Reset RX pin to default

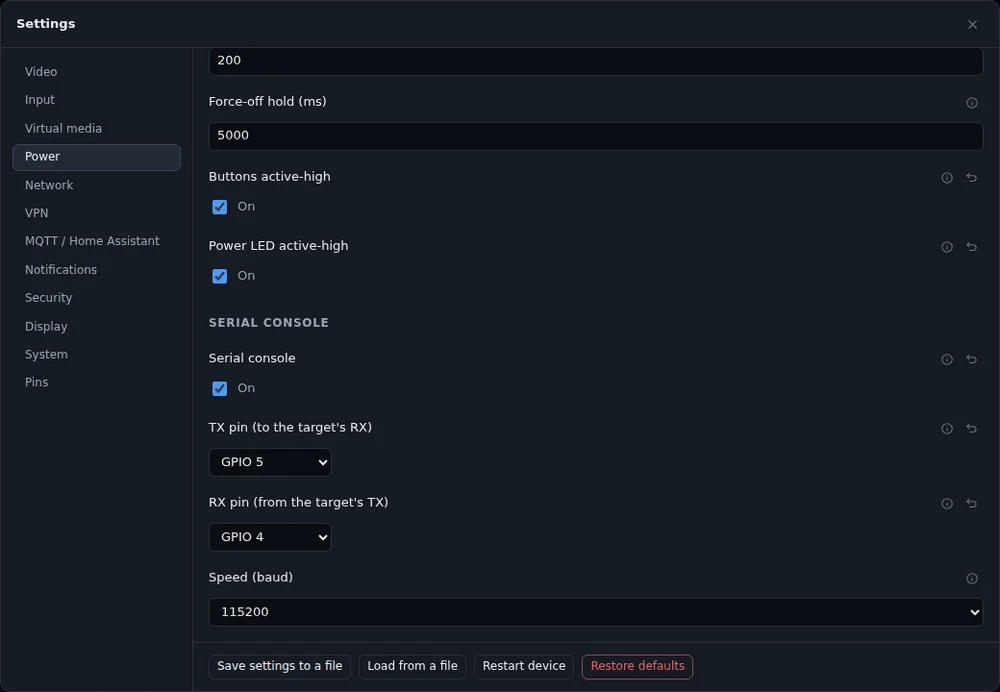[971, 504]
